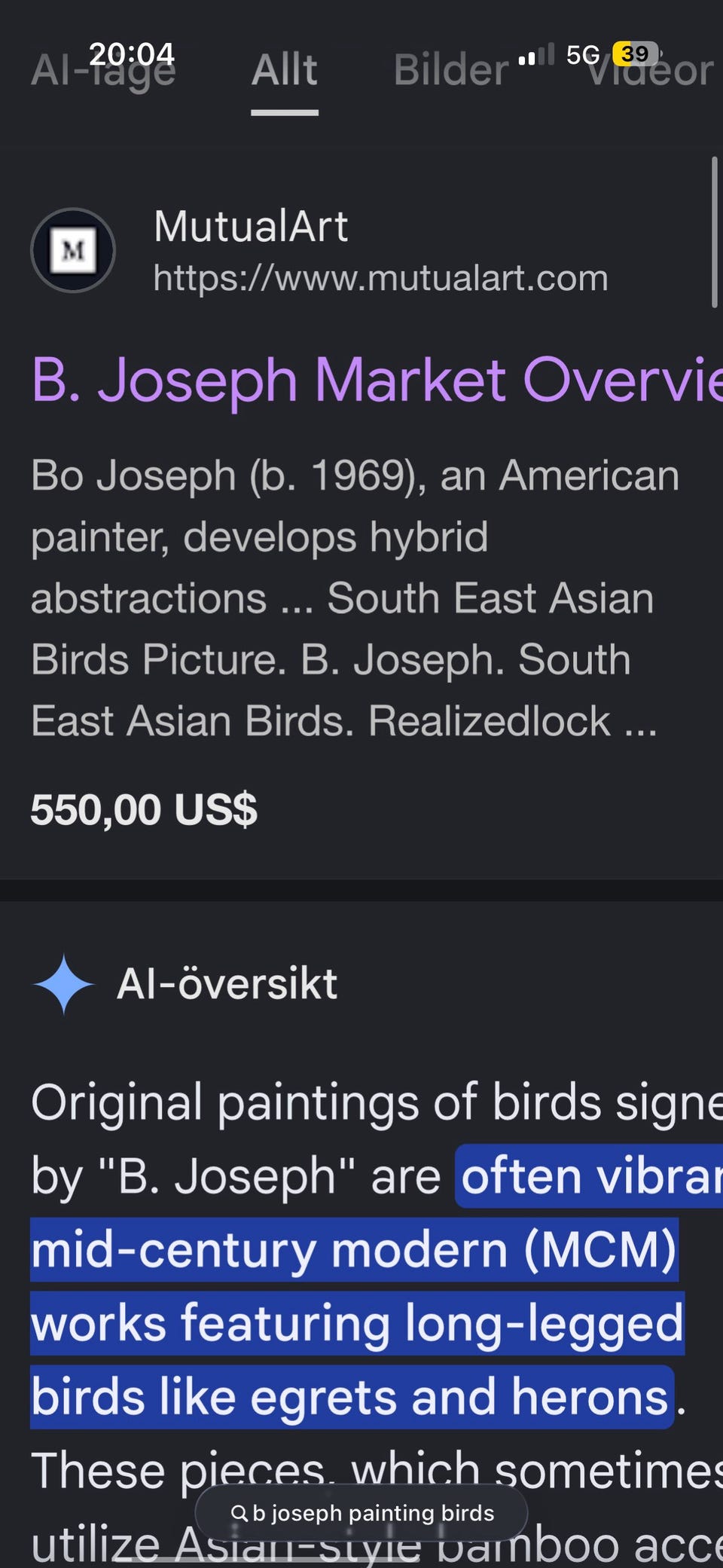Open B. Joseph Market Overview link
Viewport: 723px width, 1568px height.
[377, 380]
